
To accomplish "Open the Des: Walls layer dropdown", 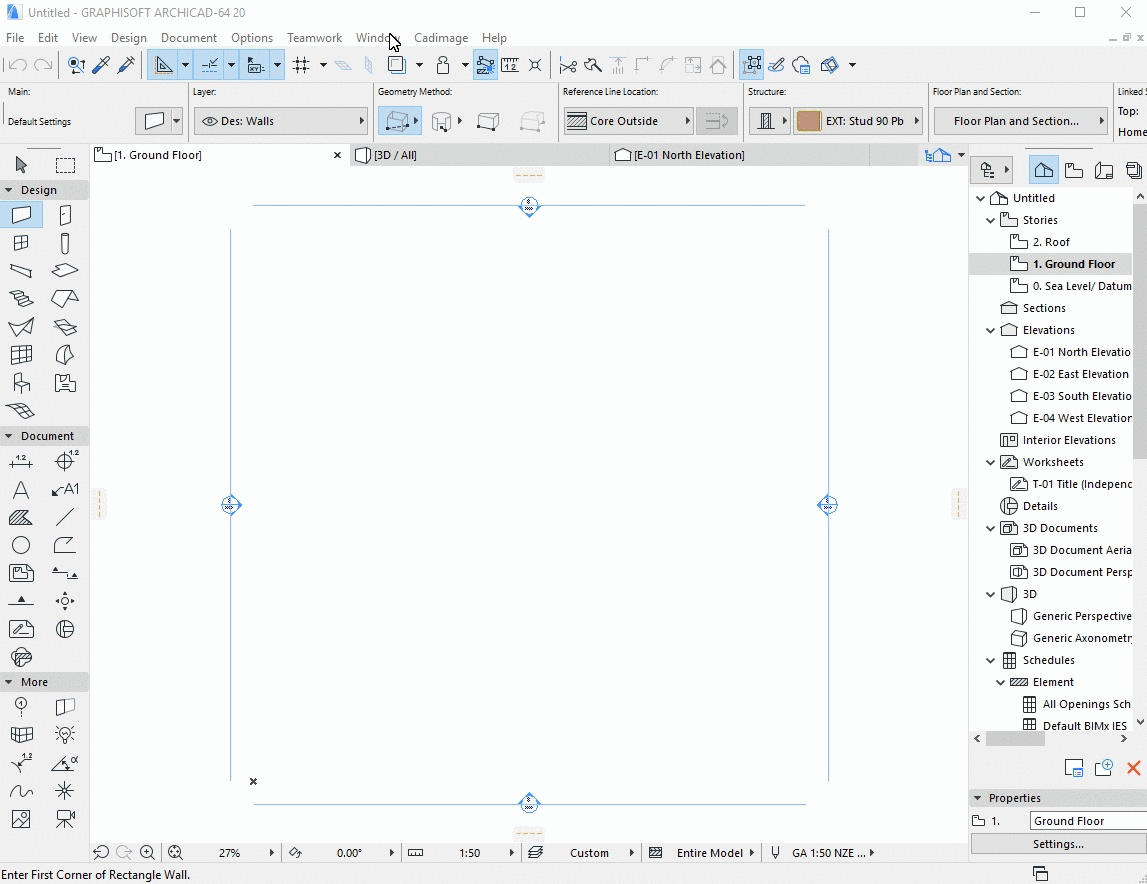I will pyautogui.click(x=280, y=120).
